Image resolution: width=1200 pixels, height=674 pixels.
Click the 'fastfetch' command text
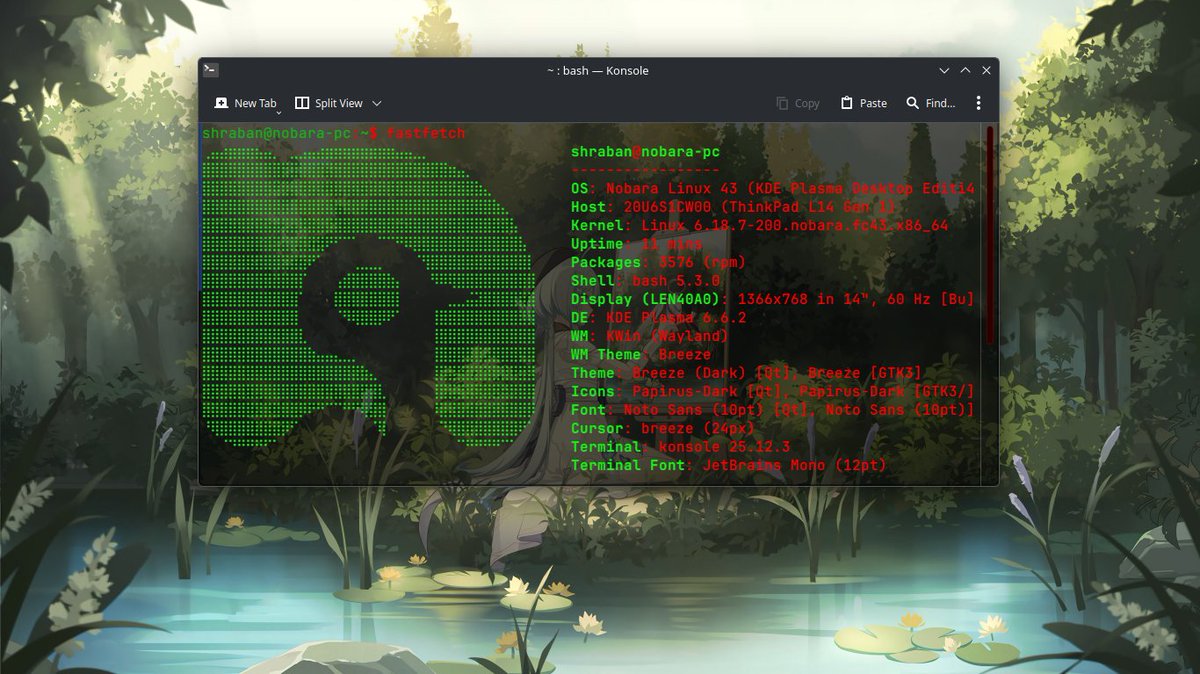click(x=425, y=133)
